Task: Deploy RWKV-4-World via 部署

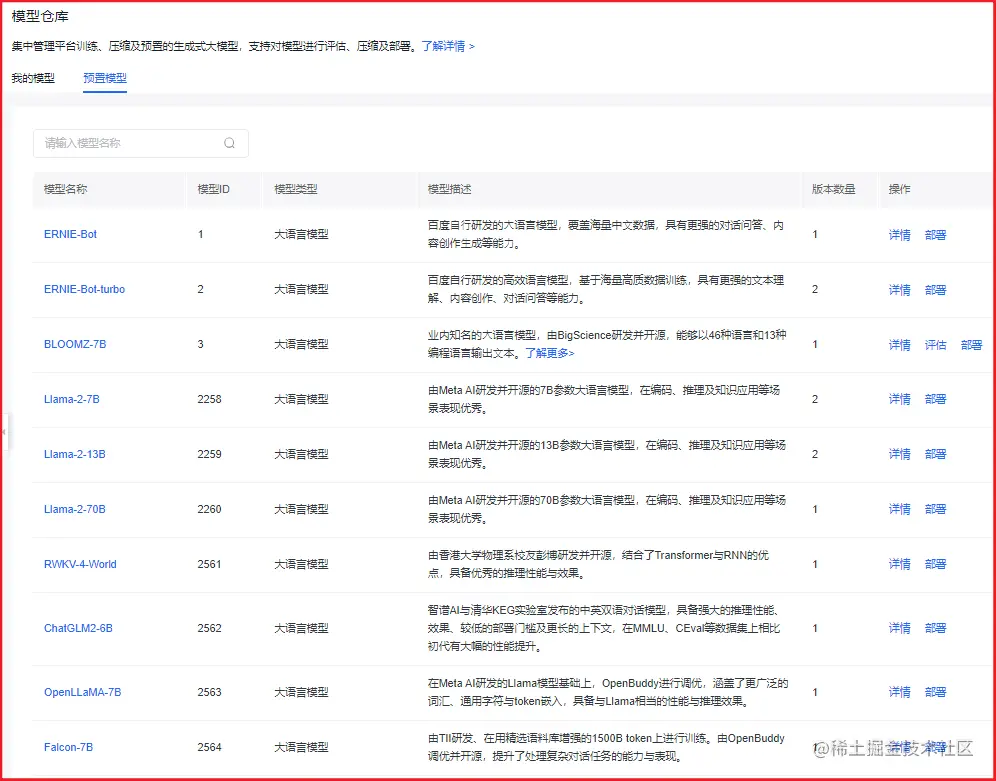Action: tap(936, 564)
